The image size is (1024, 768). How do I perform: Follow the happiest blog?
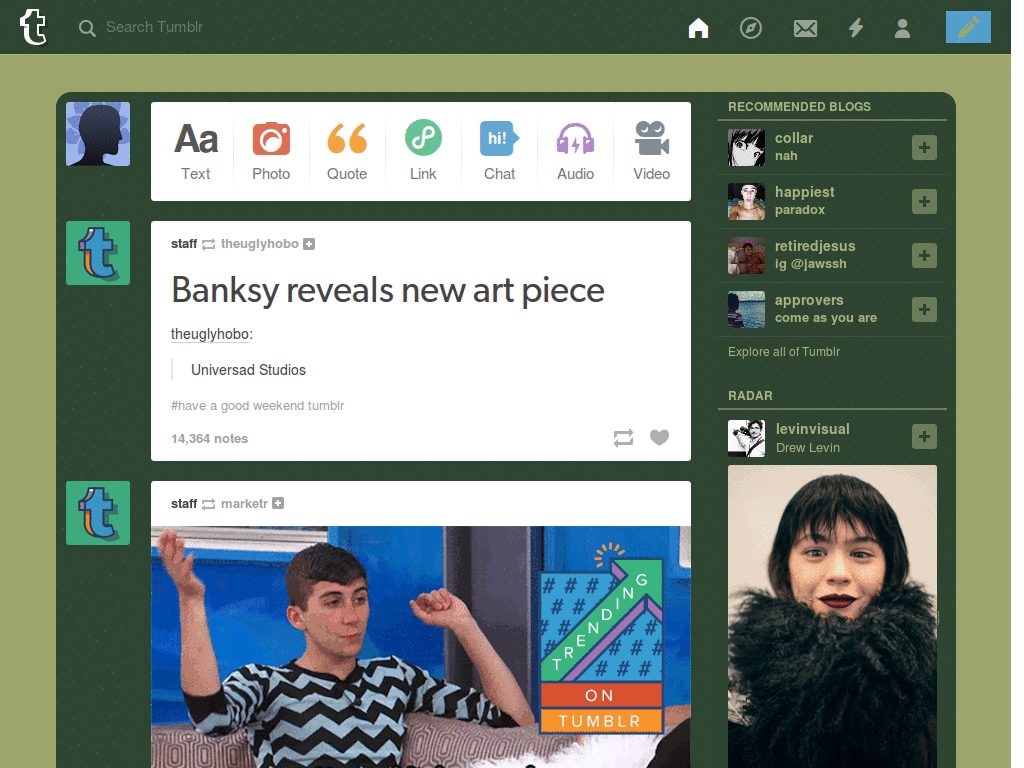[924, 202]
